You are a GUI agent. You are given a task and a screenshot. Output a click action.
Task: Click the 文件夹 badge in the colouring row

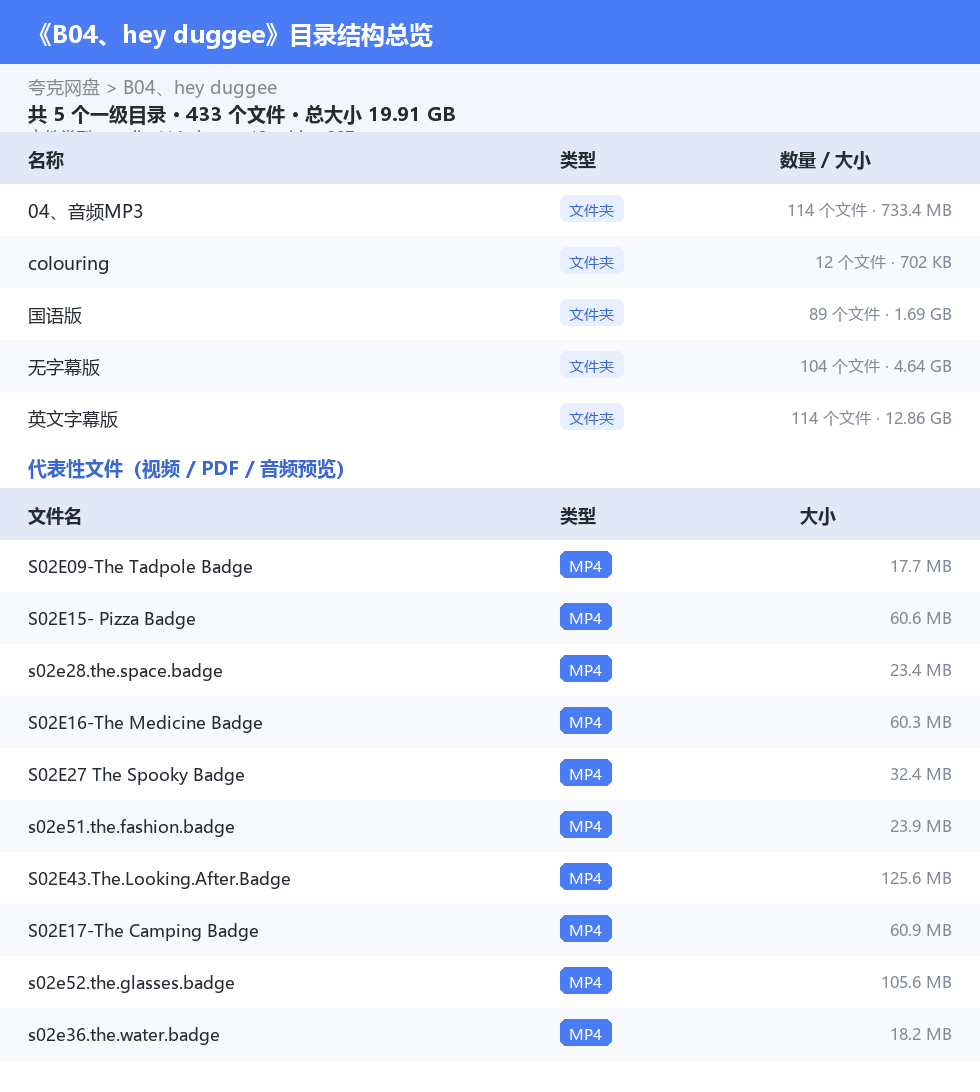click(591, 262)
